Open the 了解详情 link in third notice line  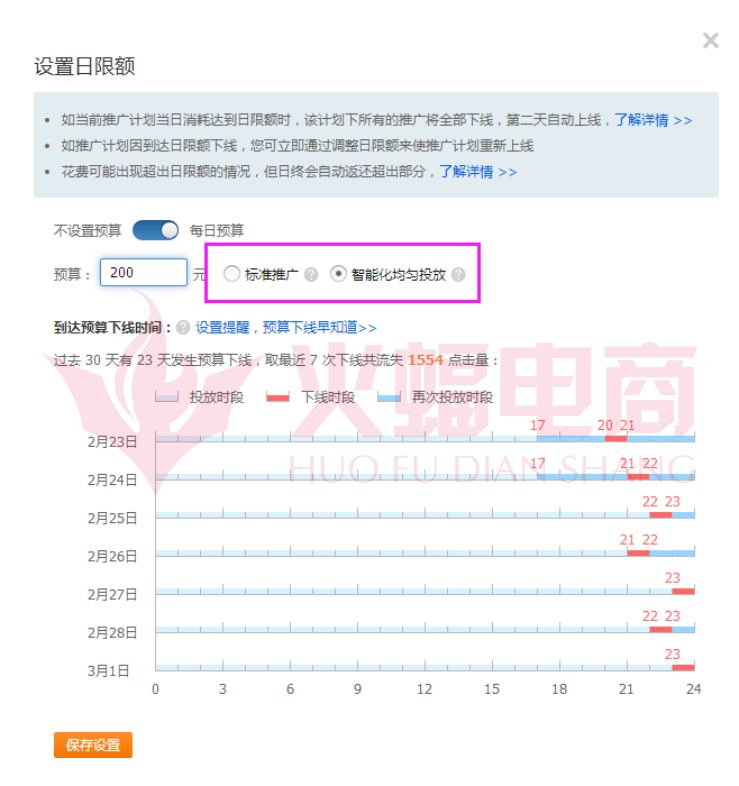coord(478,172)
